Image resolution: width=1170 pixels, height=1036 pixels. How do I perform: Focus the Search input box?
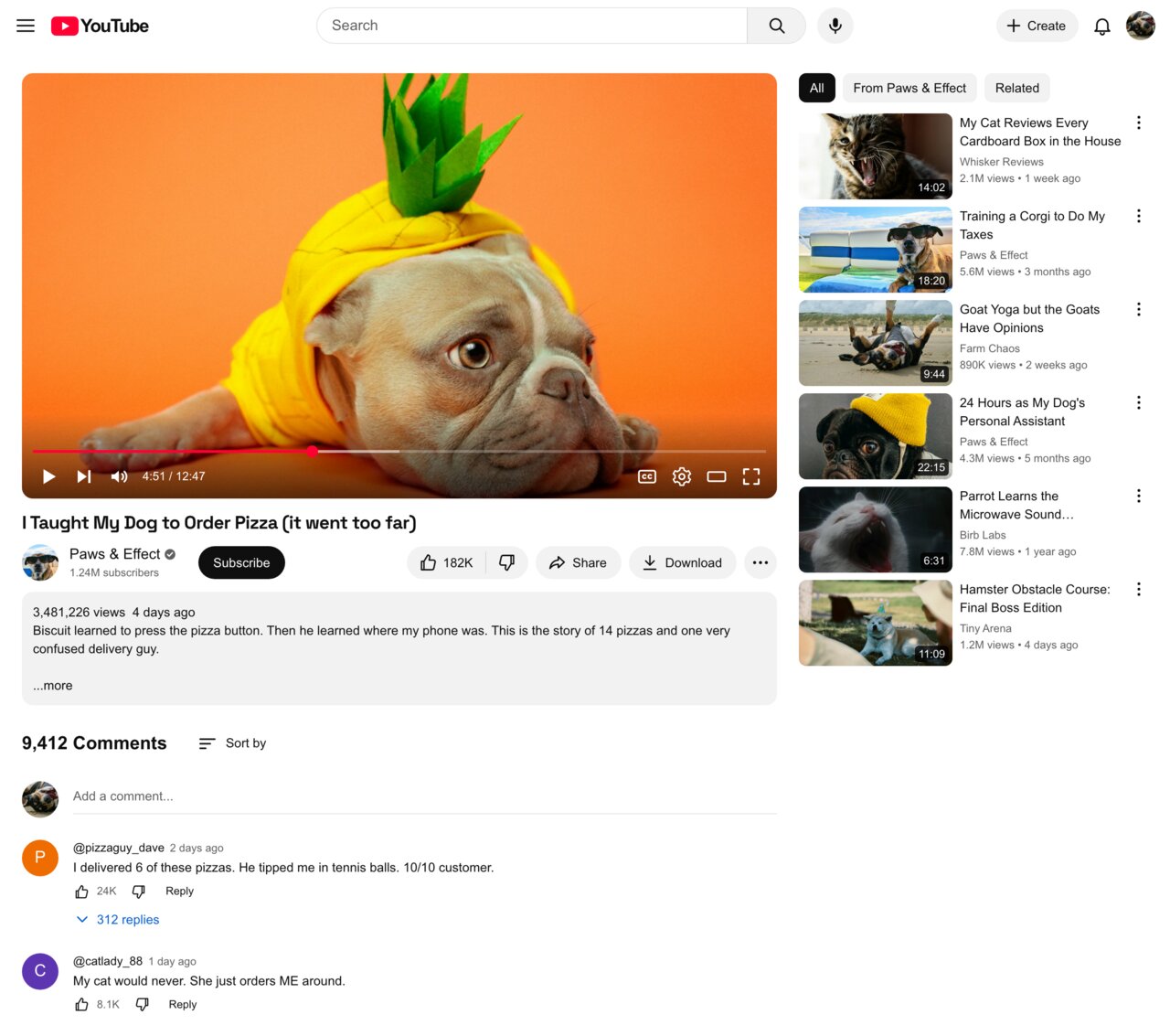[x=532, y=26]
